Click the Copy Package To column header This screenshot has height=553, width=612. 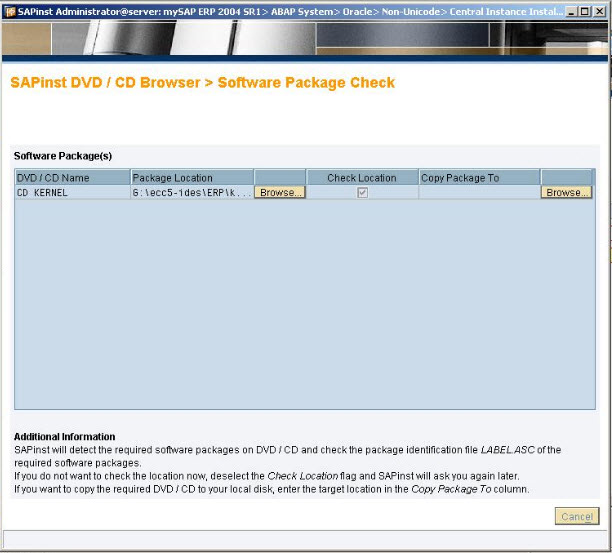pos(479,178)
